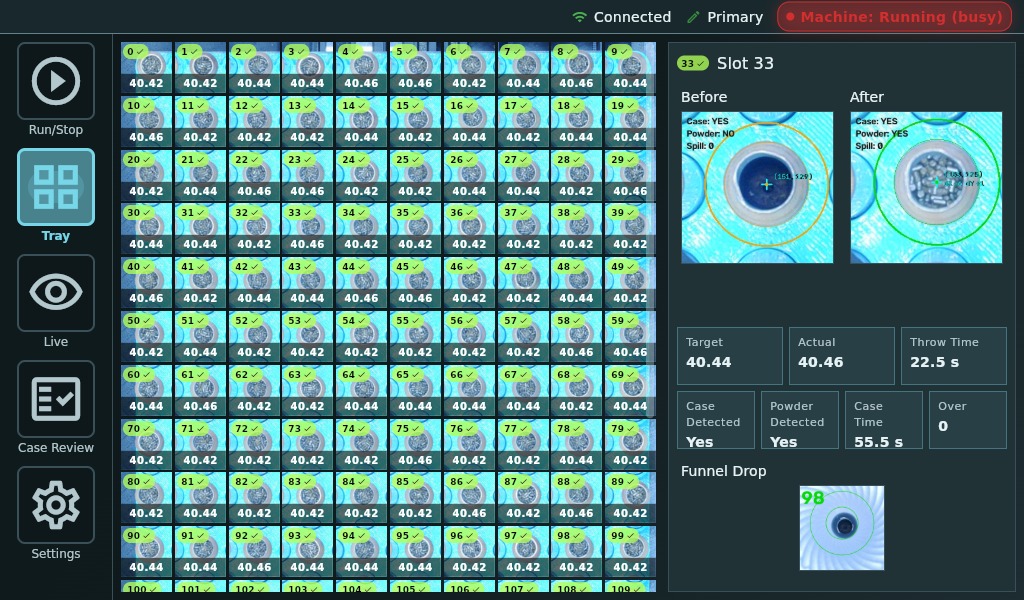Select tray slot 62
Image resolution: width=1024 pixels, height=600 pixels.
tap(254, 391)
